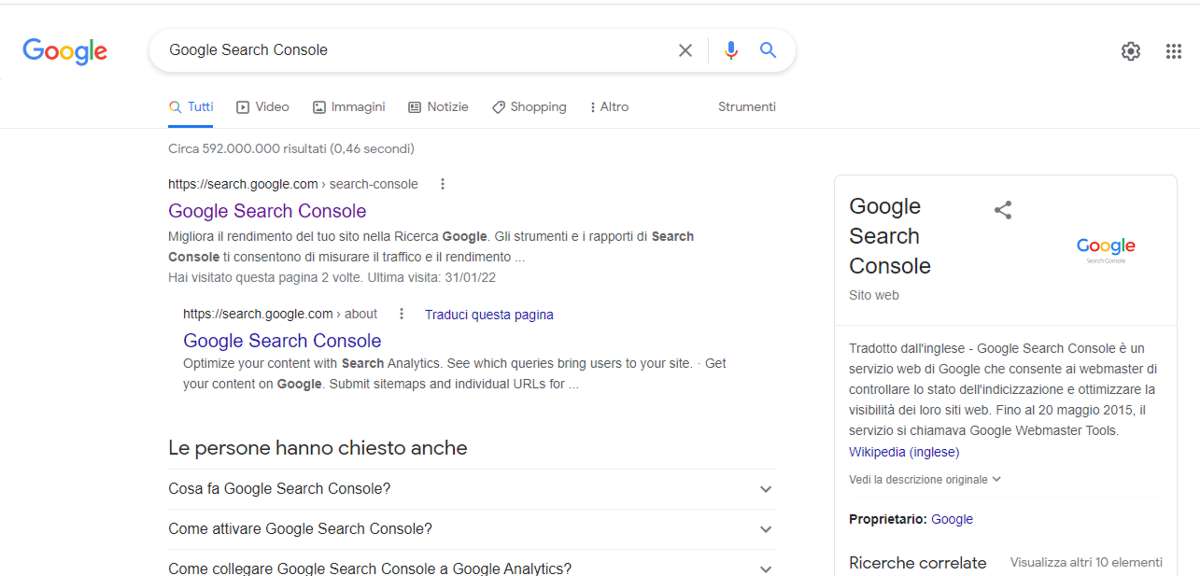Viewport: 1200px width, 576px height.
Task: Expand "Vedi la descrizione originale"
Action: [x=925, y=480]
